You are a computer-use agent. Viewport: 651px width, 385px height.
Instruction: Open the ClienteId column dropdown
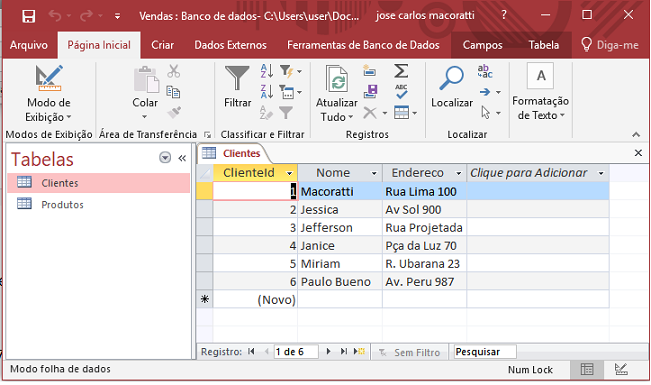click(x=289, y=173)
